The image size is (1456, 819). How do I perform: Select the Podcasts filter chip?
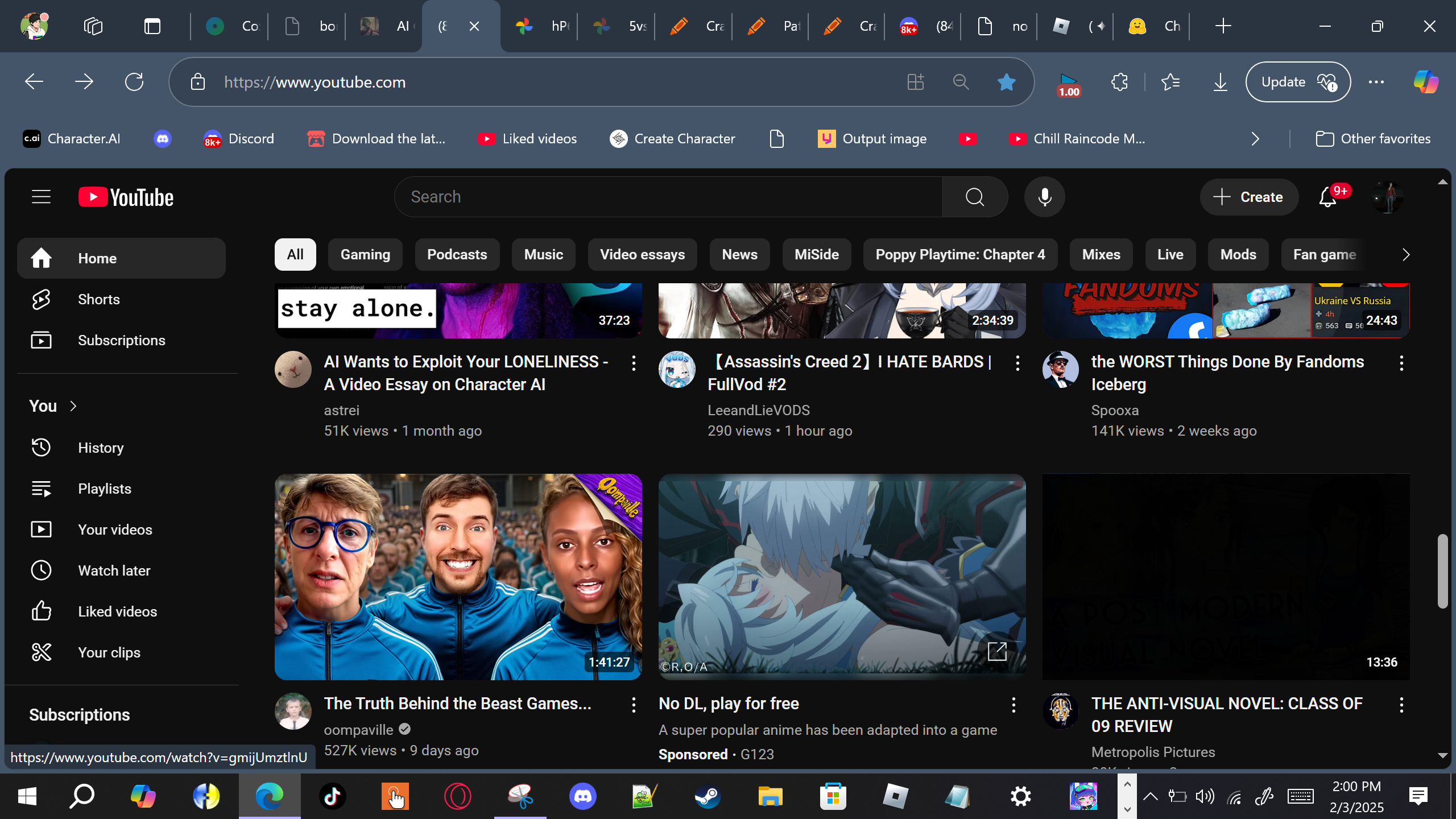click(457, 255)
